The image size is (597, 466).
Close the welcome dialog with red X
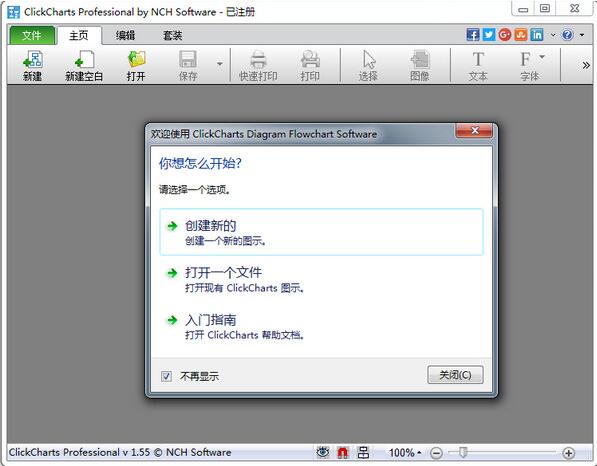pyautogui.click(x=474, y=131)
